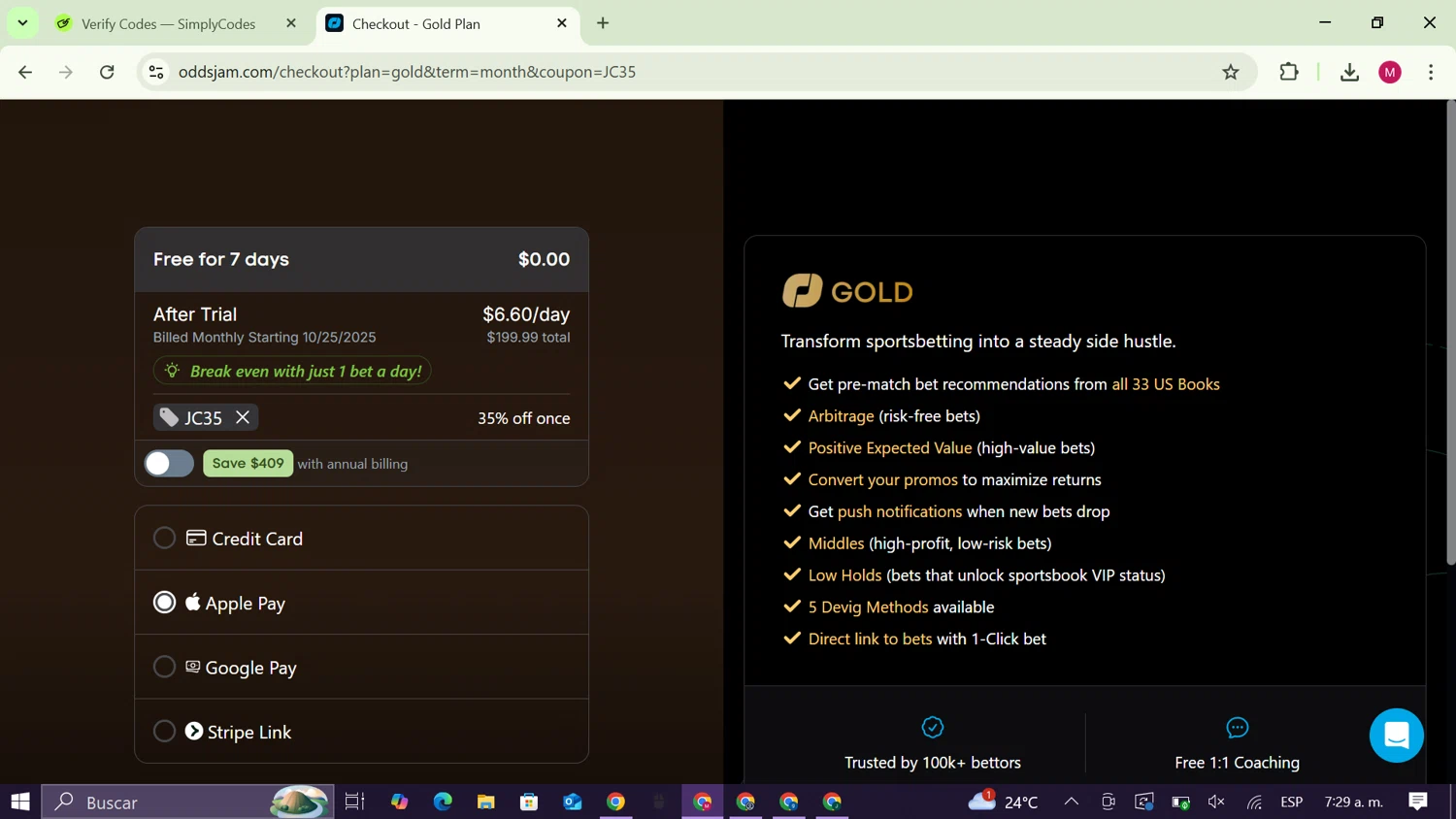Viewport: 1456px width, 819px height.
Task: Click 'Free for 7 days' header
Action: (221, 259)
